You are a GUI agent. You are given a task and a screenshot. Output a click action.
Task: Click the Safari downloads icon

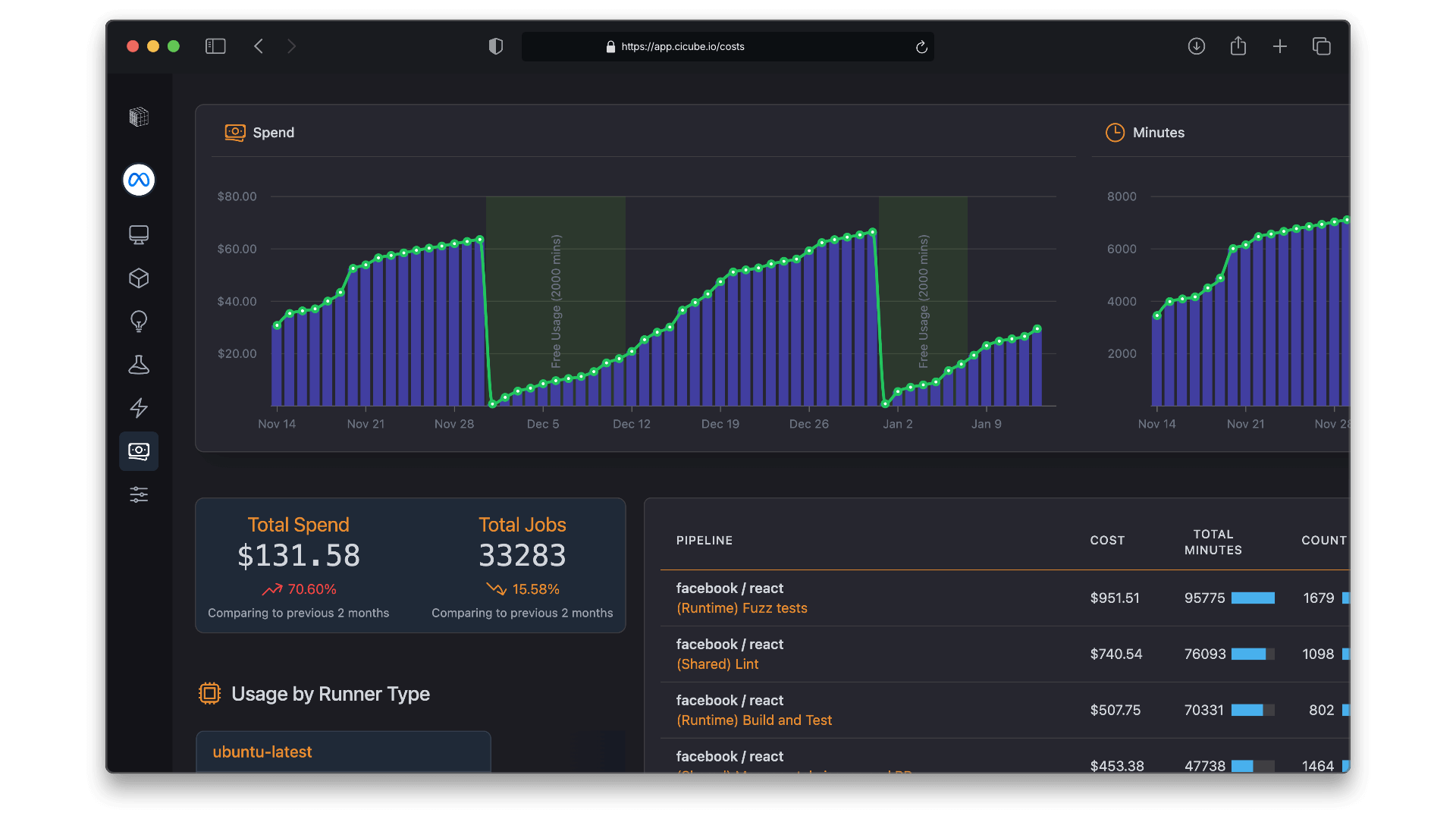point(1197,46)
